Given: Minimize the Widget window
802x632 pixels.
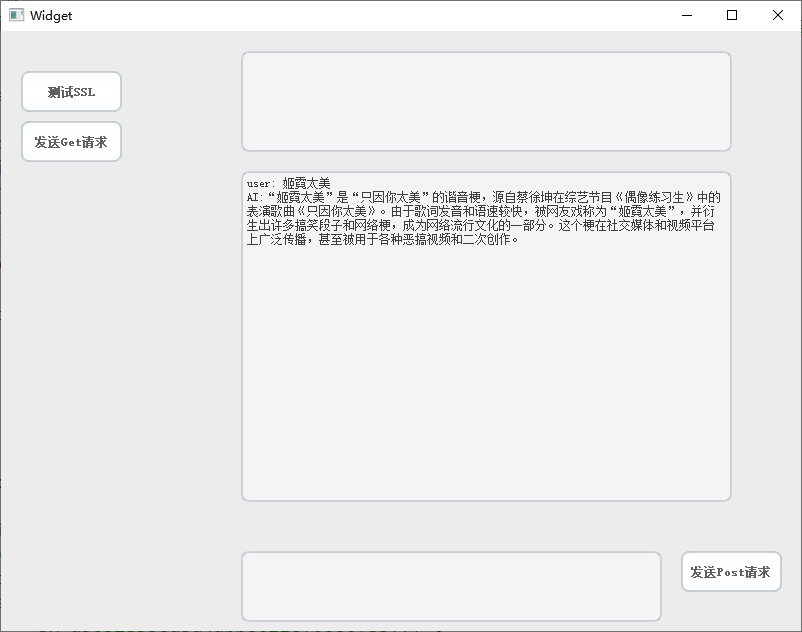Looking at the screenshot, I should coord(687,15).
